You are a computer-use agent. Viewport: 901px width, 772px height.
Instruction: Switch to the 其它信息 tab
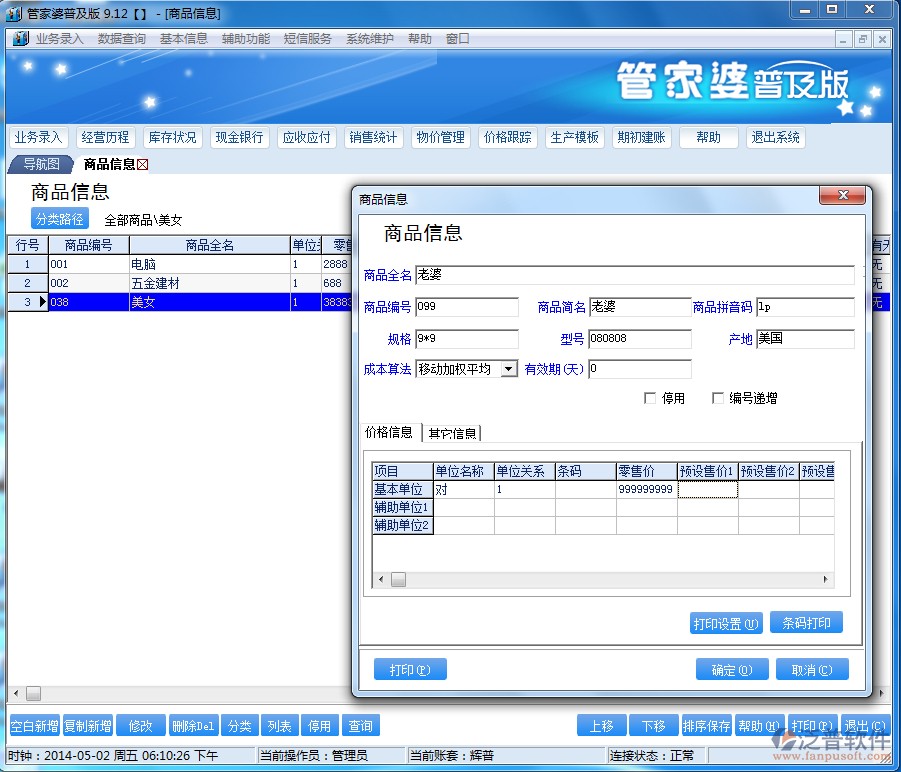point(453,433)
